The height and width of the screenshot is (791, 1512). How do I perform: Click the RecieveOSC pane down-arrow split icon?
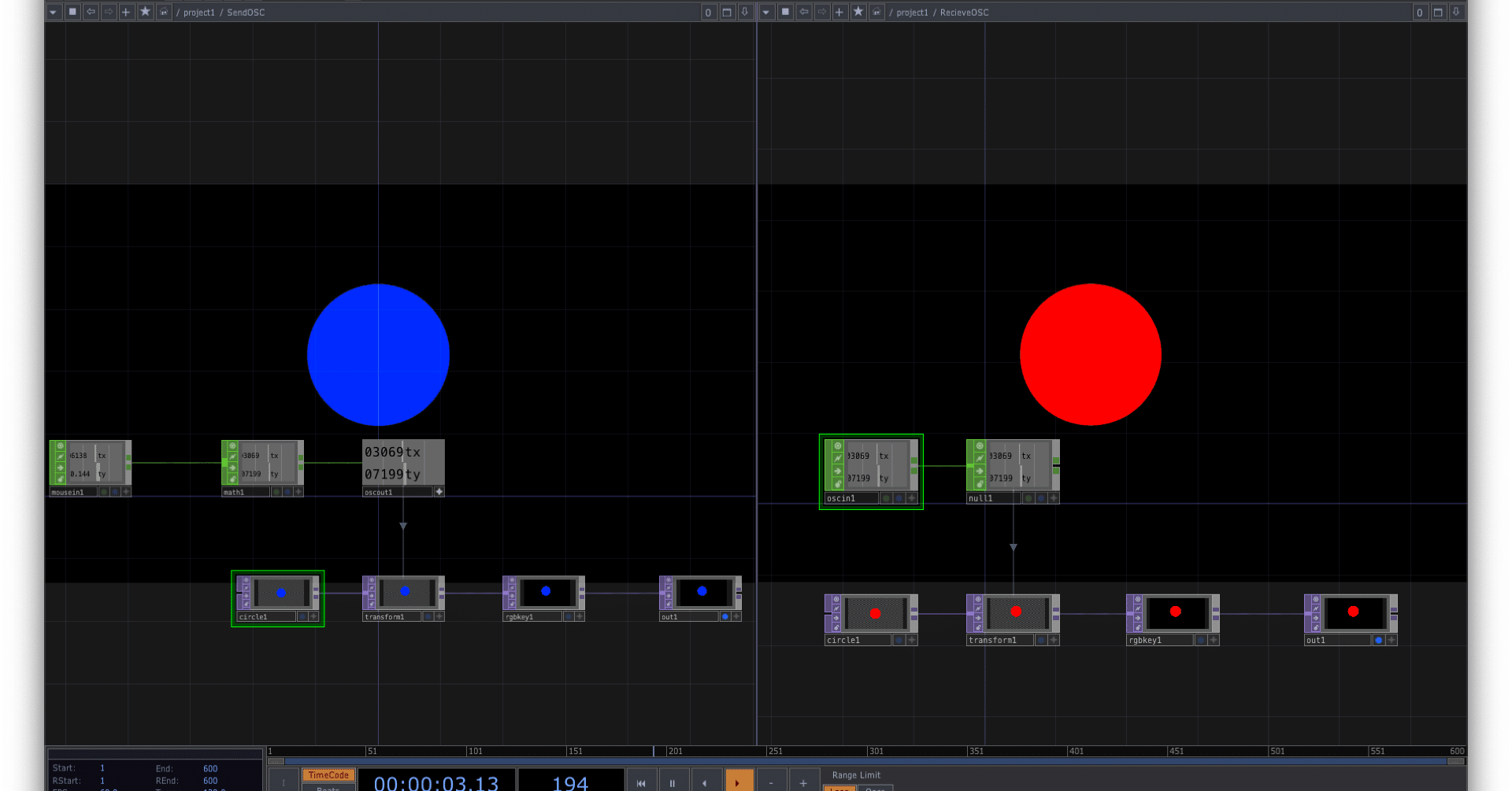pyautogui.click(x=1456, y=13)
